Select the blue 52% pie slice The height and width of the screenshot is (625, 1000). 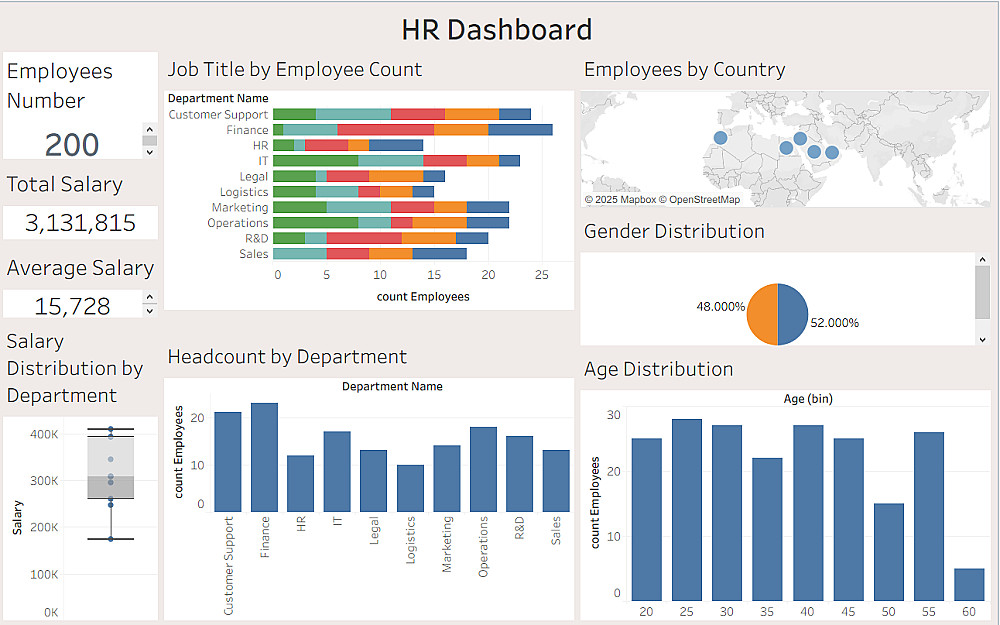click(793, 314)
